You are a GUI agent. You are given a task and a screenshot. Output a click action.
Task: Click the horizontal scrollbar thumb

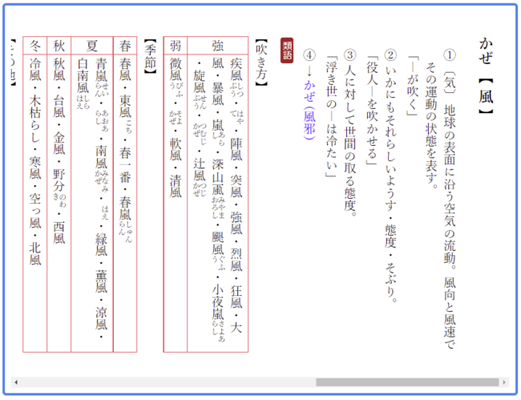coord(407,382)
